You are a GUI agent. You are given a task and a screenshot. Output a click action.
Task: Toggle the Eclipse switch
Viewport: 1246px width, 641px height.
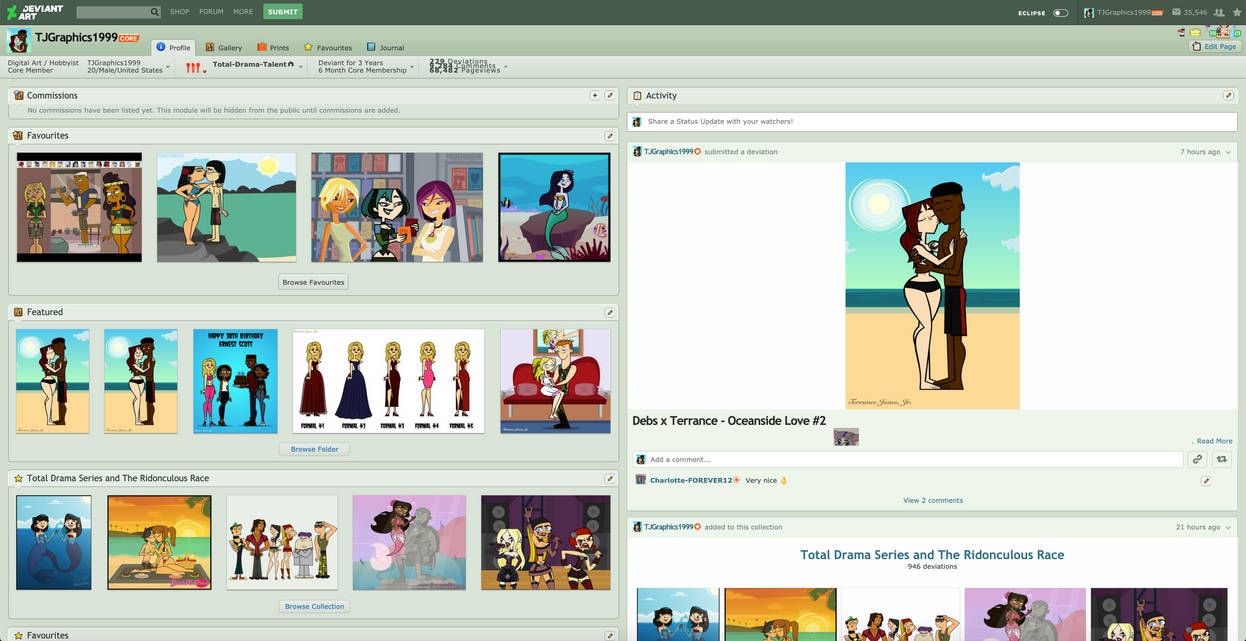point(1060,13)
